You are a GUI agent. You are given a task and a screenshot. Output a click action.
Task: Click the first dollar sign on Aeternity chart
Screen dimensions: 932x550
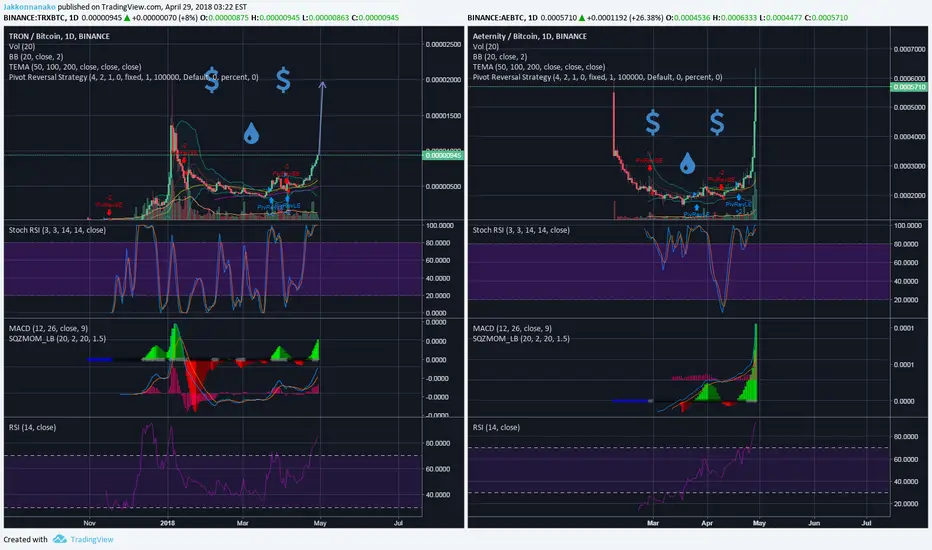tap(653, 122)
